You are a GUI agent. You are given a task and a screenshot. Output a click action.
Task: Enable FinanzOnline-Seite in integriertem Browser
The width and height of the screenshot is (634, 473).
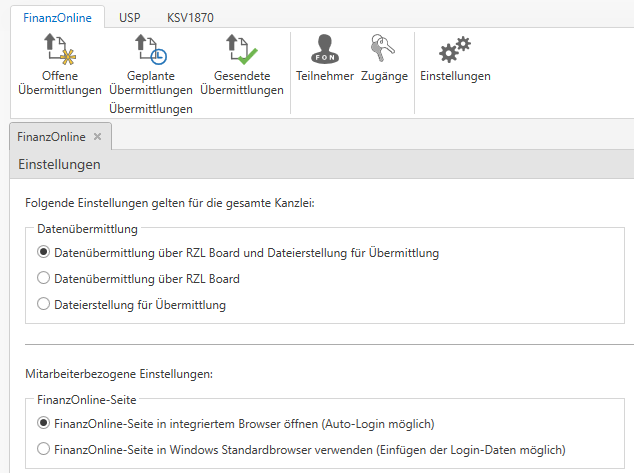point(44,424)
